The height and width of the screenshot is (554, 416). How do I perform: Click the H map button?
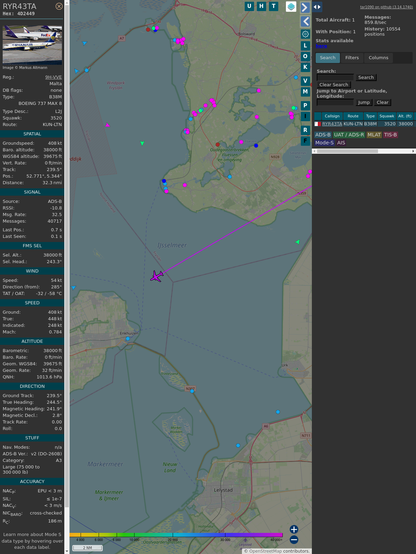point(261,6)
